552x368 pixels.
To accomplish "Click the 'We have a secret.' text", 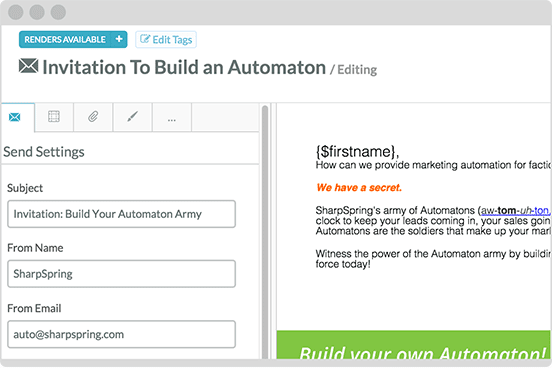I will [x=359, y=188].
